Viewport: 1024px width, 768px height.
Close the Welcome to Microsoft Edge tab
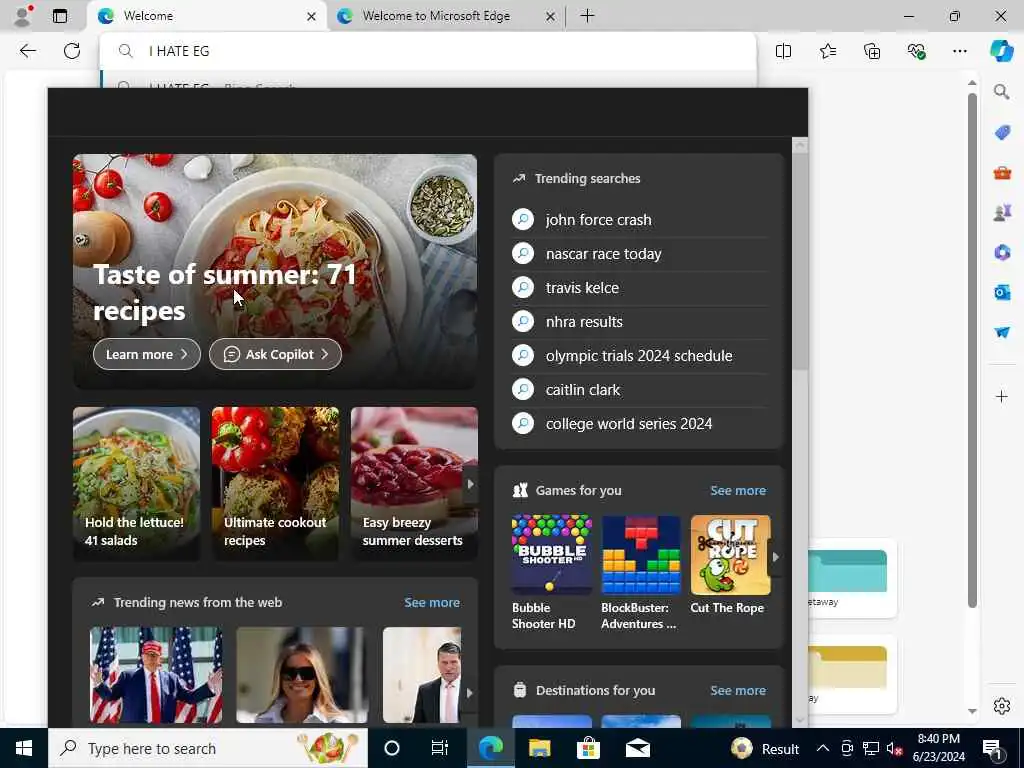(x=551, y=16)
